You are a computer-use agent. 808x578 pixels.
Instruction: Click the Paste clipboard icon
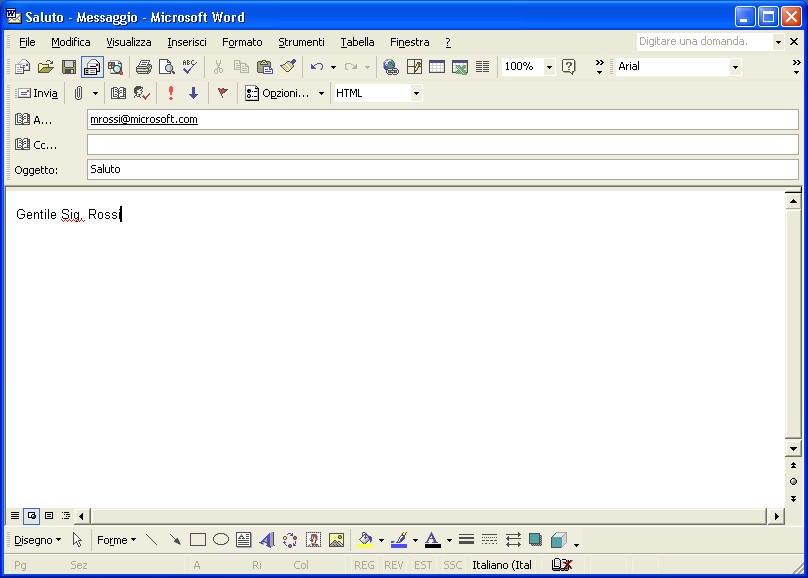pos(264,67)
